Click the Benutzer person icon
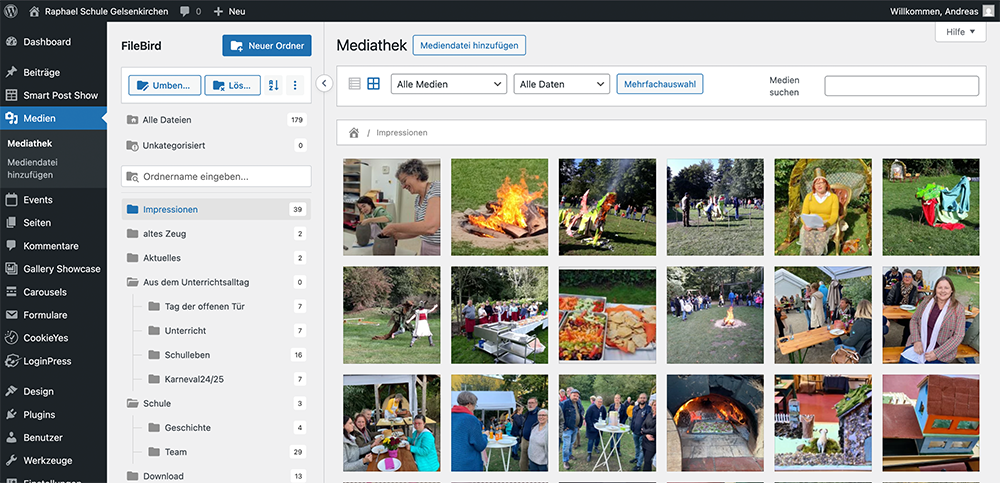This screenshot has width=1000, height=483. pyautogui.click(x=11, y=438)
